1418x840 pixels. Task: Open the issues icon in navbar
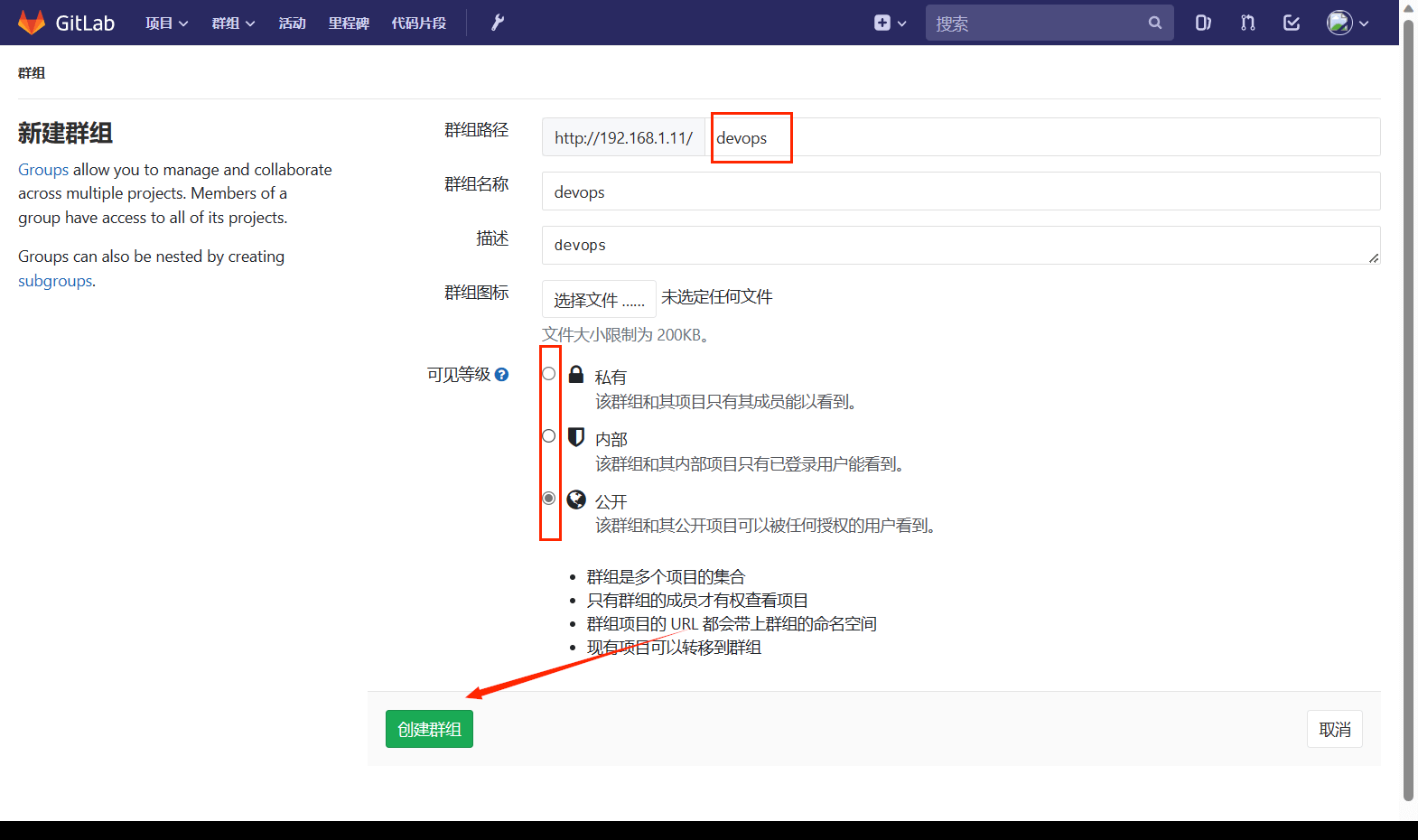click(1203, 23)
